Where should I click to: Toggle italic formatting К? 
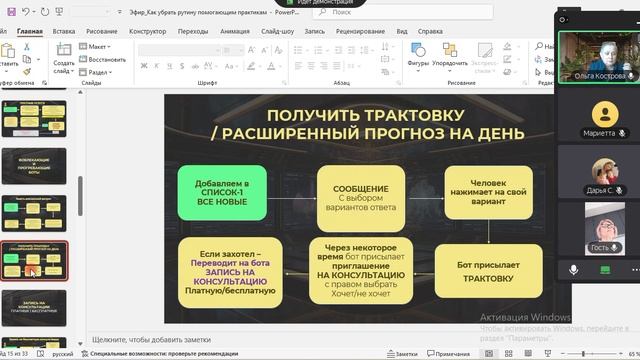(156, 66)
